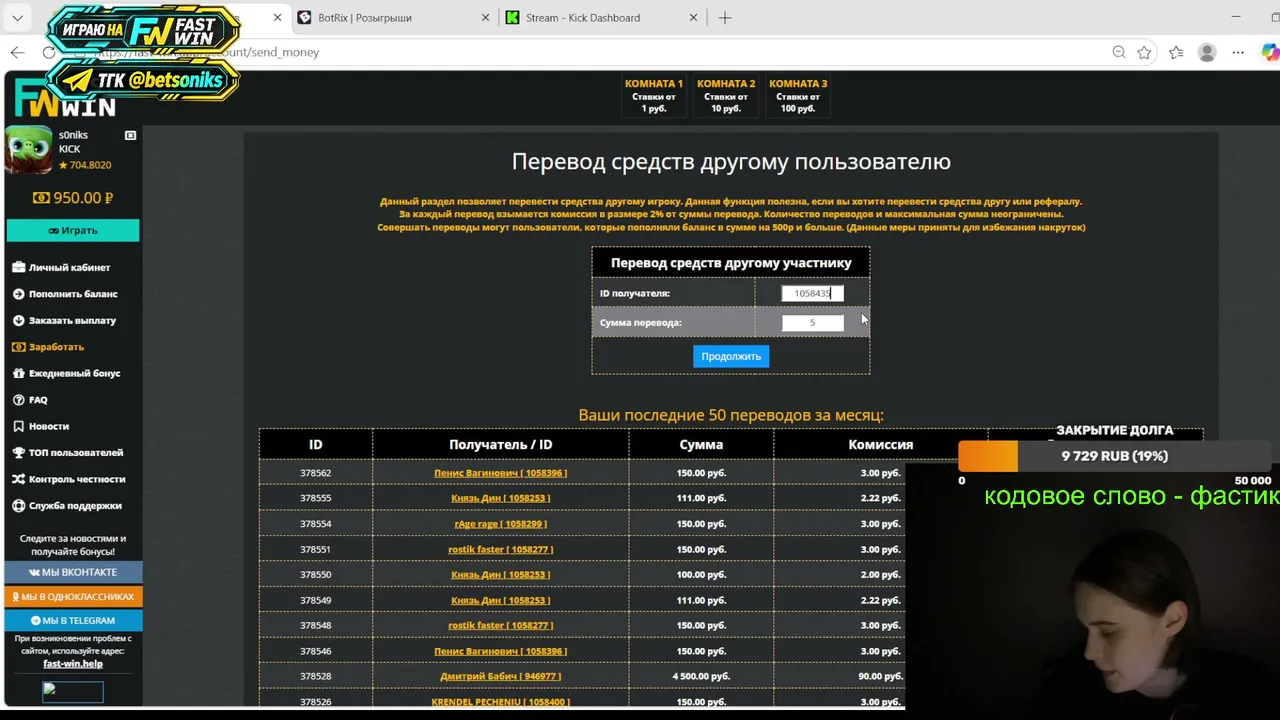This screenshot has width=1280, height=720.
Task: Click the Сумма column header
Action: 701,445
